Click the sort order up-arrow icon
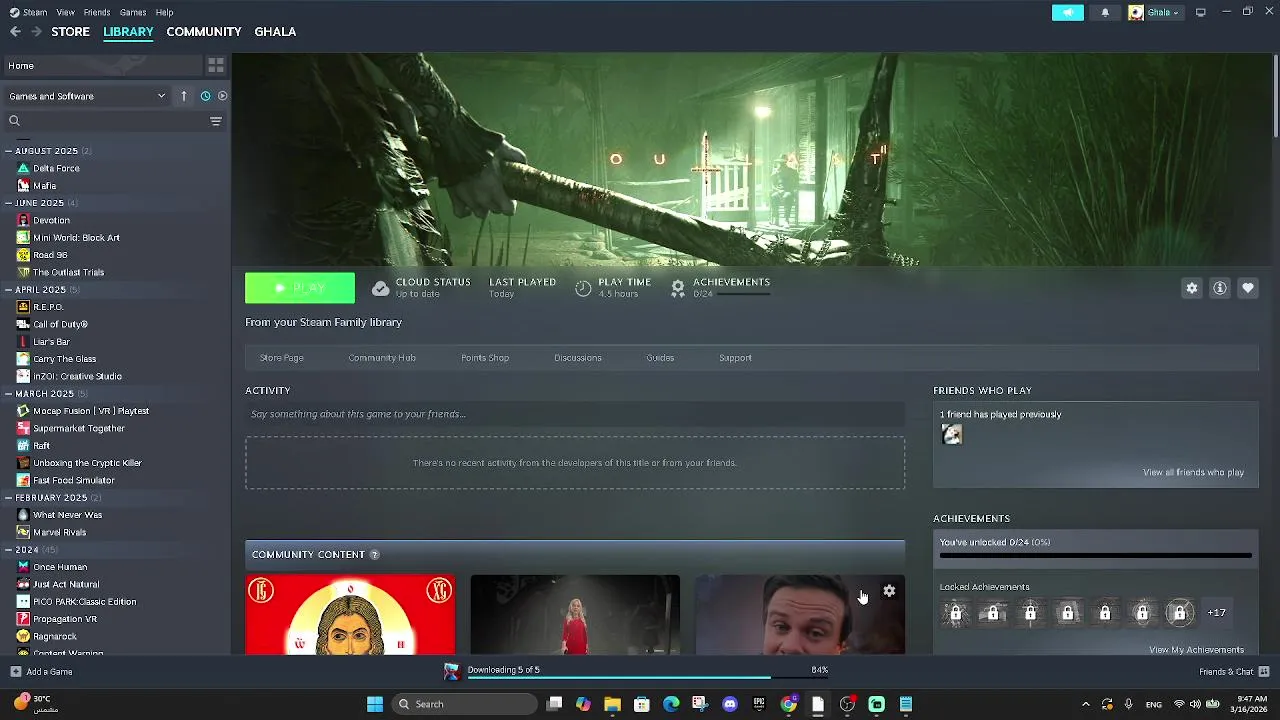Viewport: 1280px width, 720px height. [184, 96]
